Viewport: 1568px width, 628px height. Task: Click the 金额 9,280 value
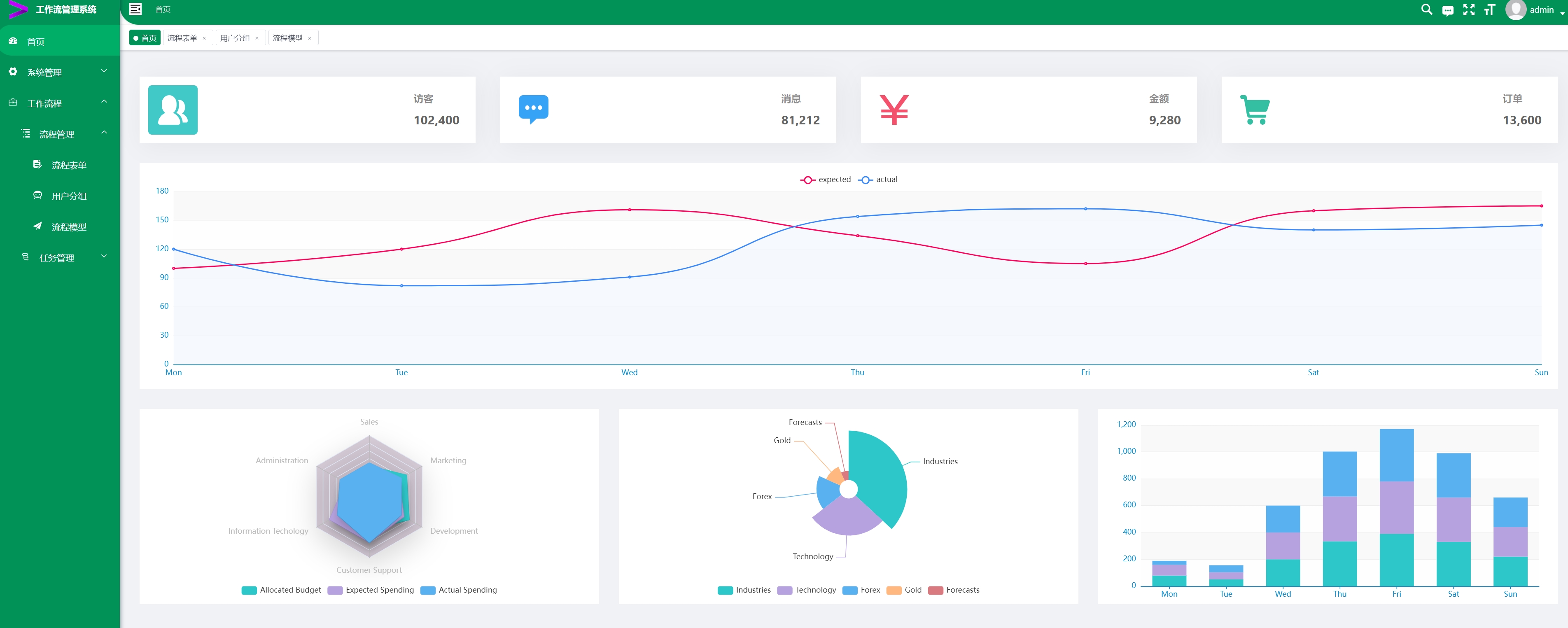pyautogui.click(x=1164, y=120)
